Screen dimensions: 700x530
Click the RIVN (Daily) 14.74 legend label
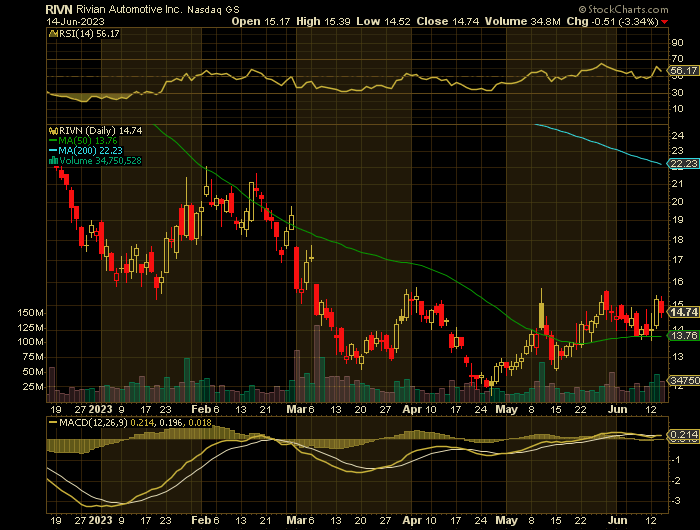[x=101, y=131]
